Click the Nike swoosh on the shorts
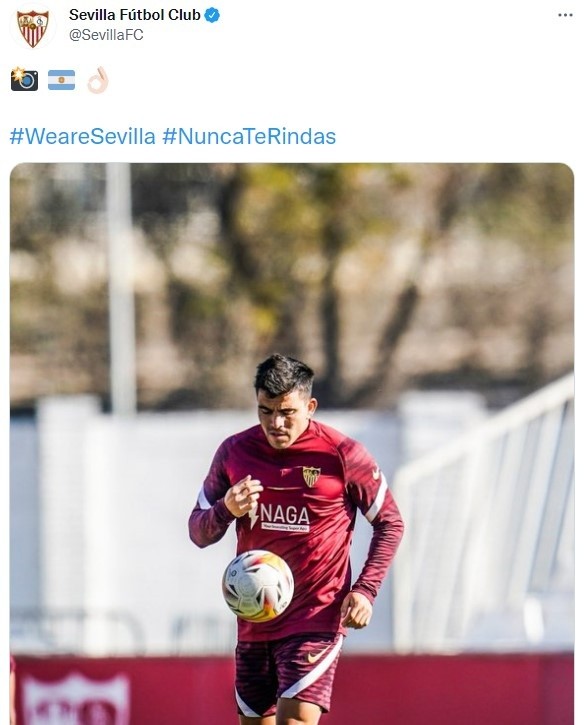 pos(318,655)
